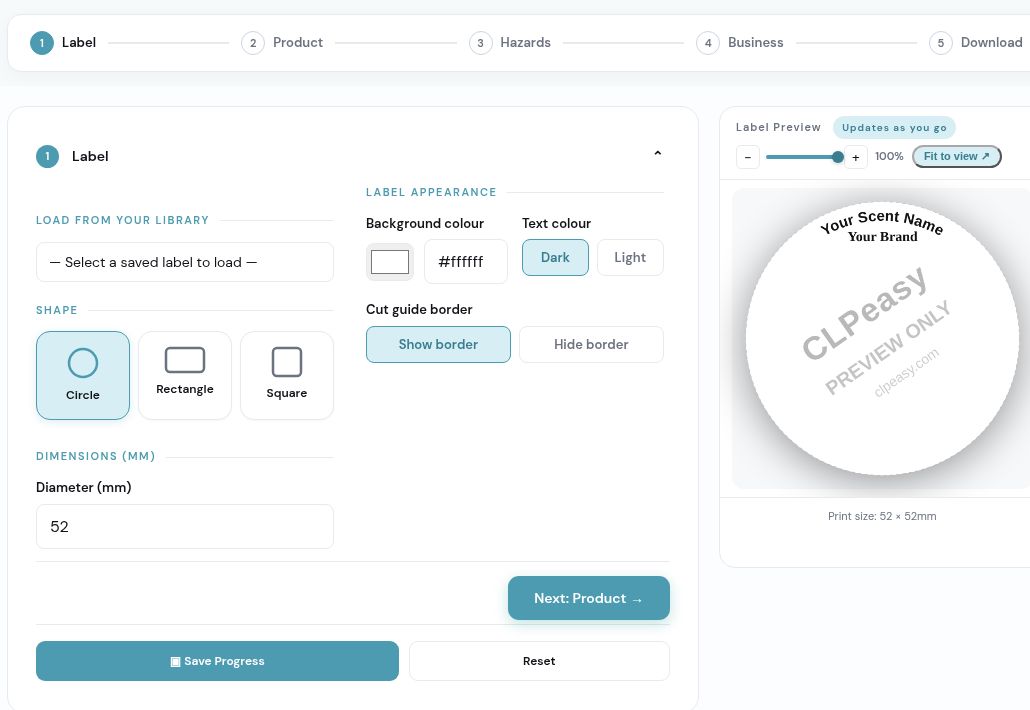Click step 4 number circle

[x=708, y=43]
